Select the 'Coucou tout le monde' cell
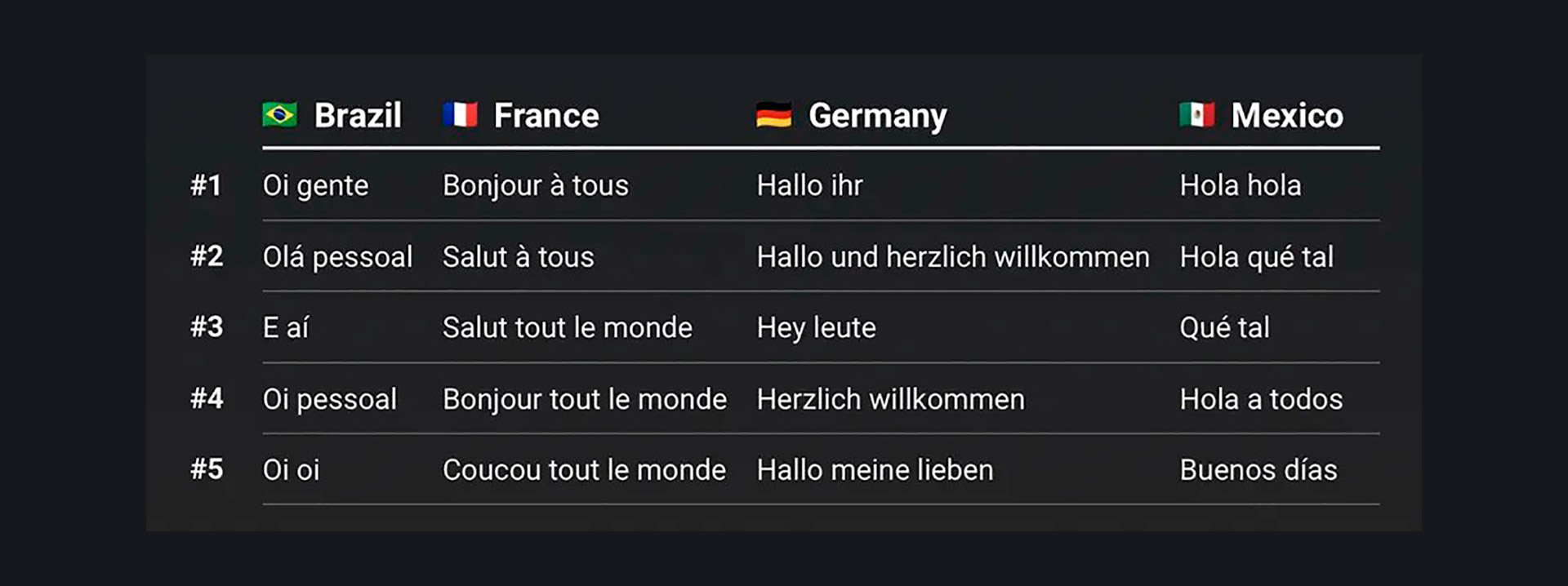The height and width of the screenshot is (586, 1568). (584, 470)
